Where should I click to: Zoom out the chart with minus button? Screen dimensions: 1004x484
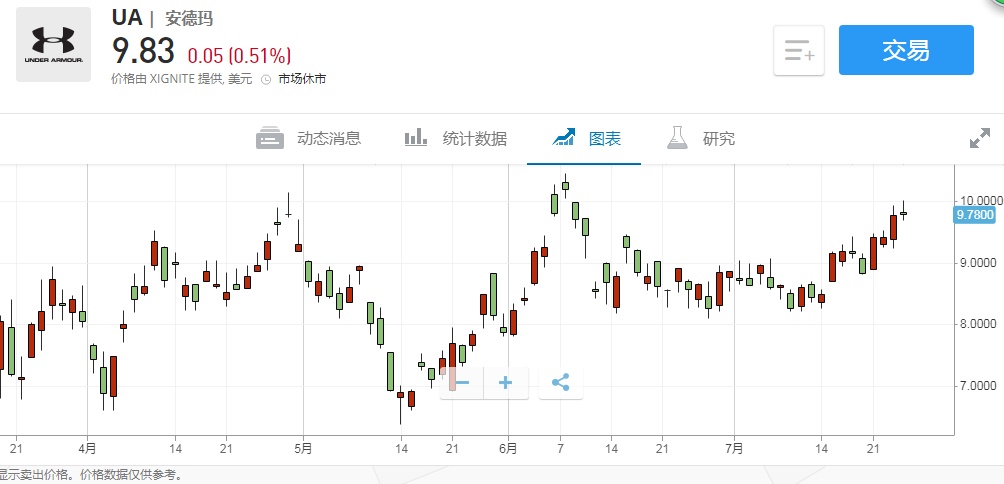point(462,382)
